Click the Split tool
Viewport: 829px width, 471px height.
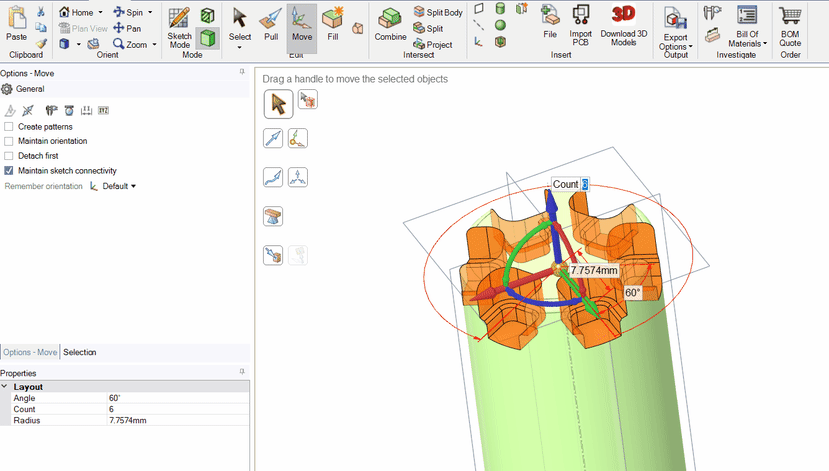pyautogui.click(x=428, y=28)
